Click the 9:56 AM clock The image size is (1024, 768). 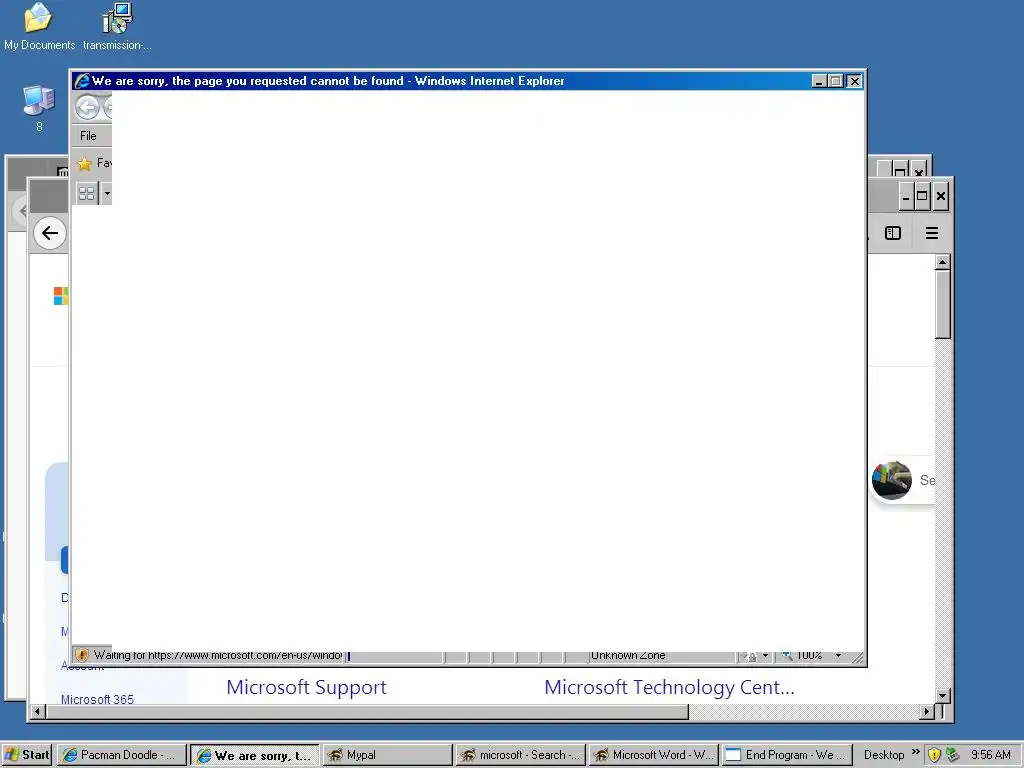tap(990, 755)
